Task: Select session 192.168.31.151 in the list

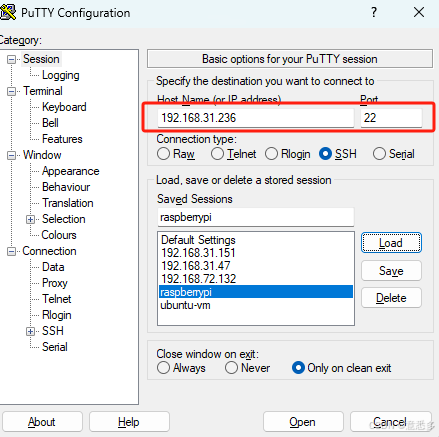Action: click(x=256, y=253)
